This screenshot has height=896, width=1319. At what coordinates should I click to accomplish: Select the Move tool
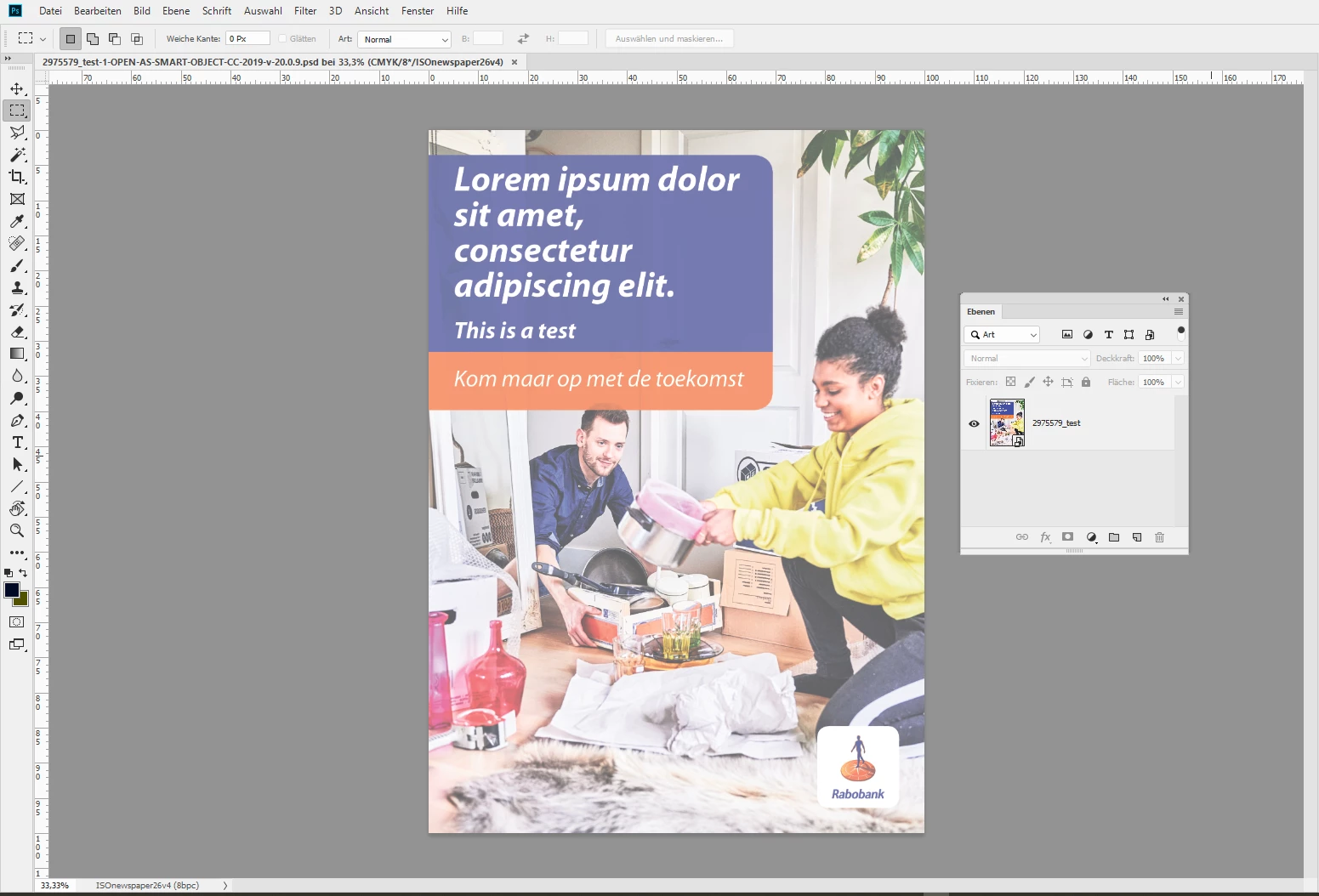[17, 88]
